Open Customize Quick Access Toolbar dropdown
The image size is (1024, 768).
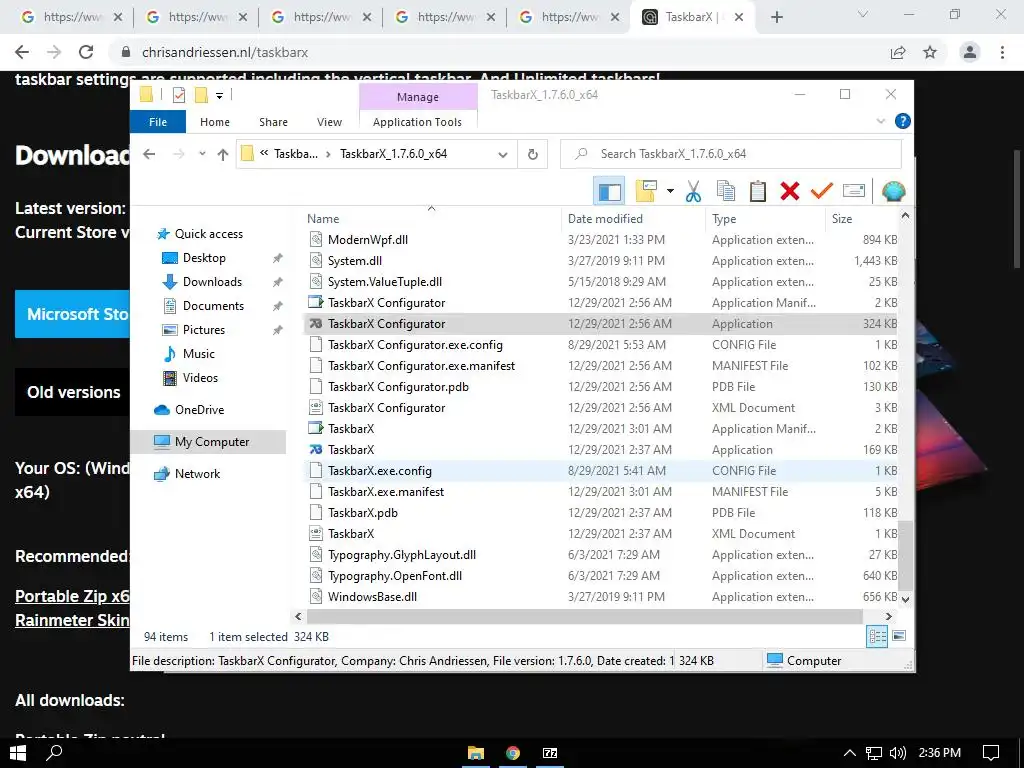point(219,95)
